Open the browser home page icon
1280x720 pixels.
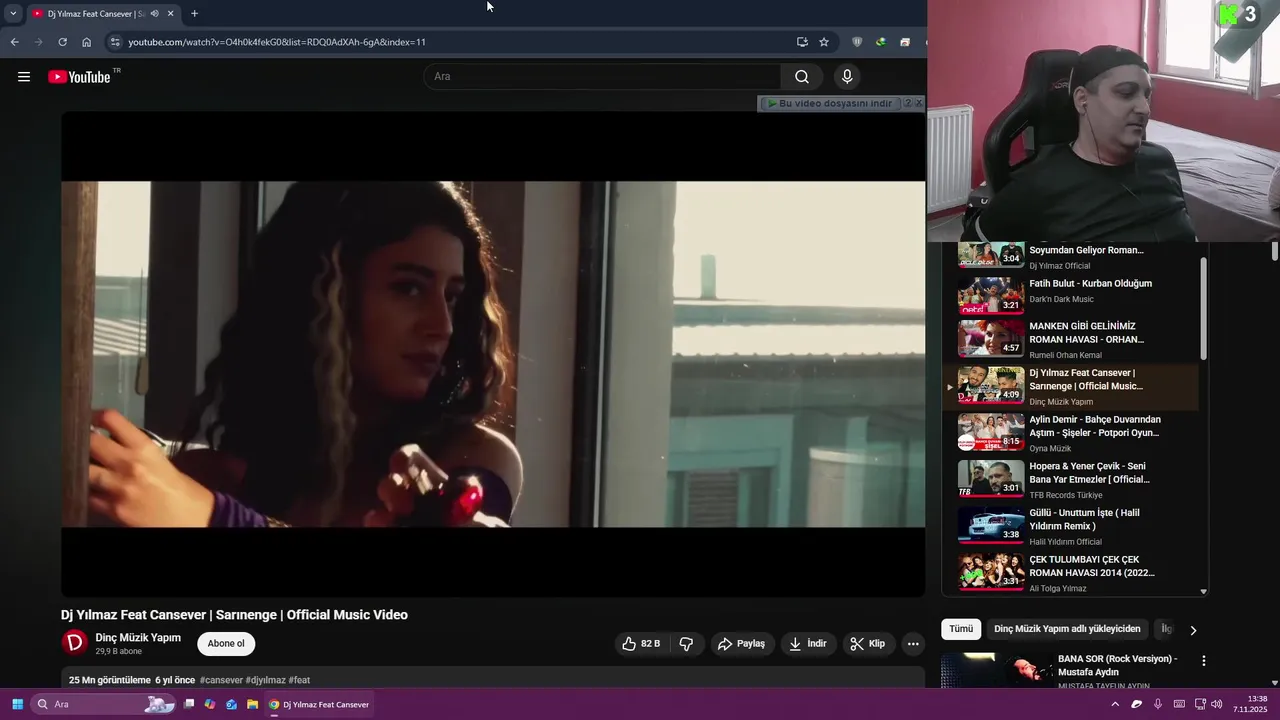pyautogui.click(x=86, y=42)
